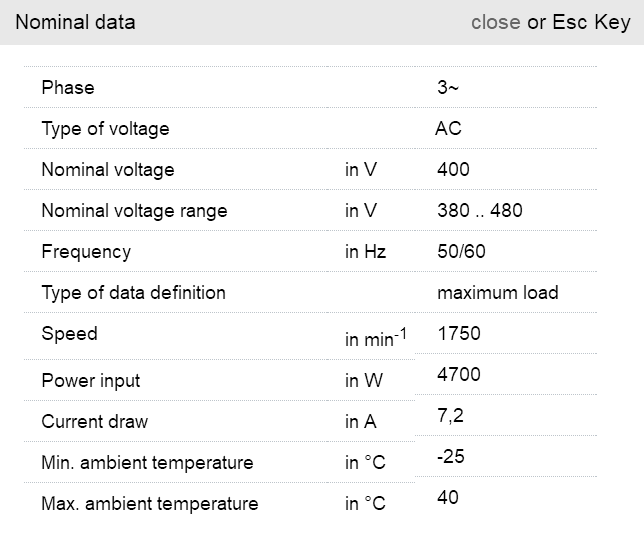
Task: Select the Type of voltage label
Action: pos(105,129)
